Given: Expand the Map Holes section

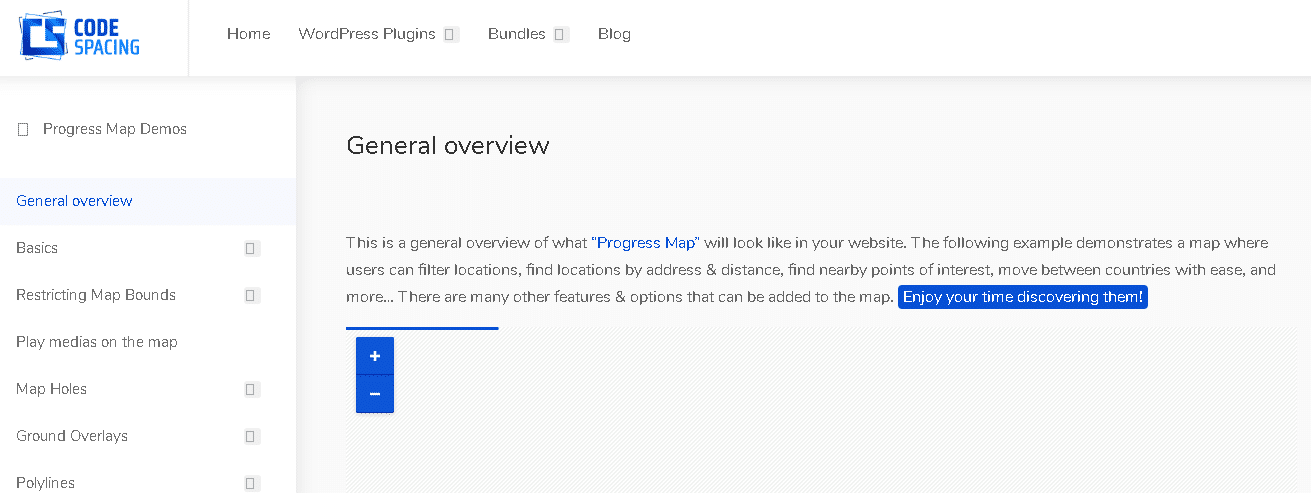Looking at the screenshot, I should click(x=252, y=389).
